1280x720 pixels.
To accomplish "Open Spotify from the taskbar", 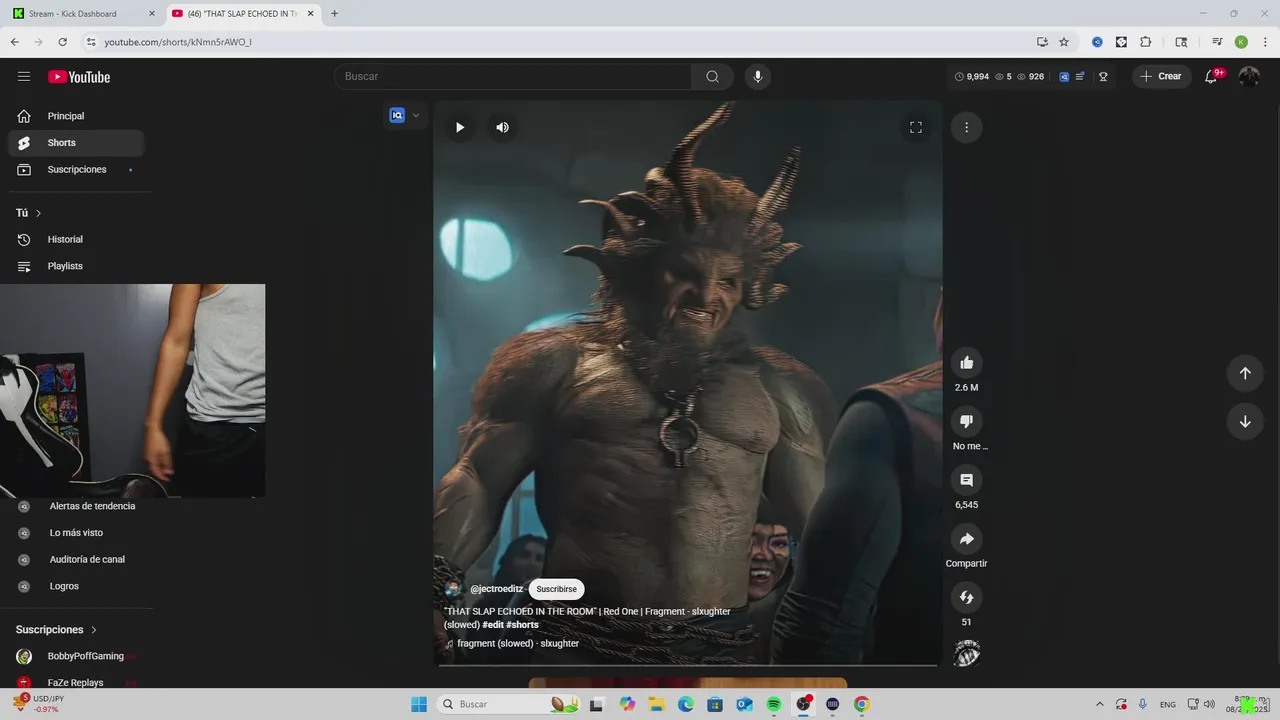I will pos(774,704).
